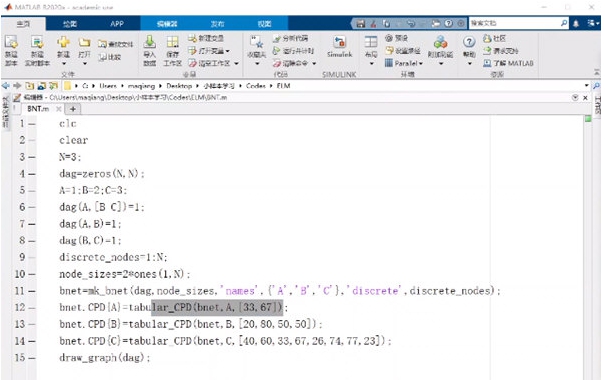Viewport: 605px width, 380px height.
Task: Open Simulink from the toolstrip
Action: [x=340, y=46]
